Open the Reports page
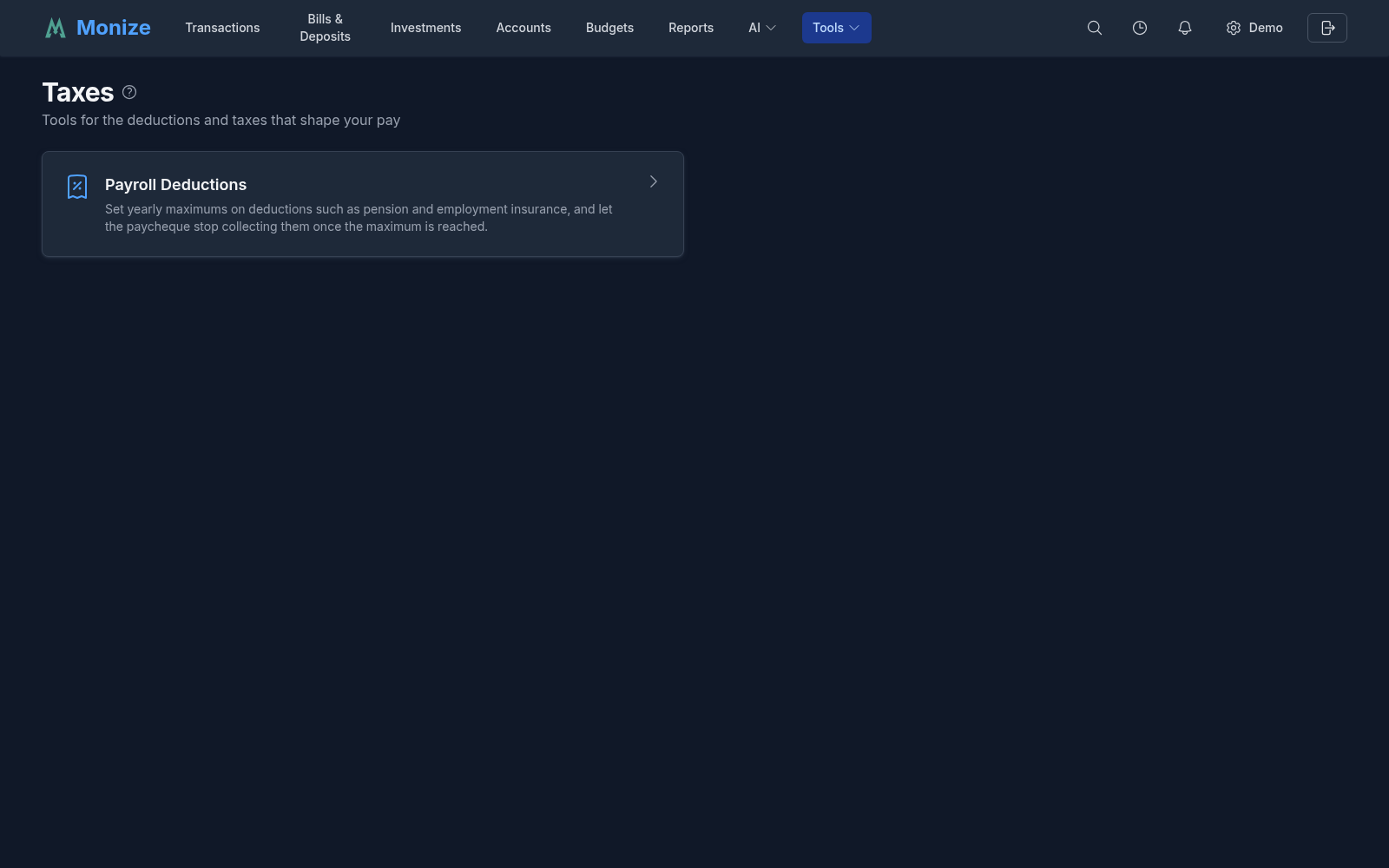This screenshot has height=868, width=1389. tap(691, 28)
